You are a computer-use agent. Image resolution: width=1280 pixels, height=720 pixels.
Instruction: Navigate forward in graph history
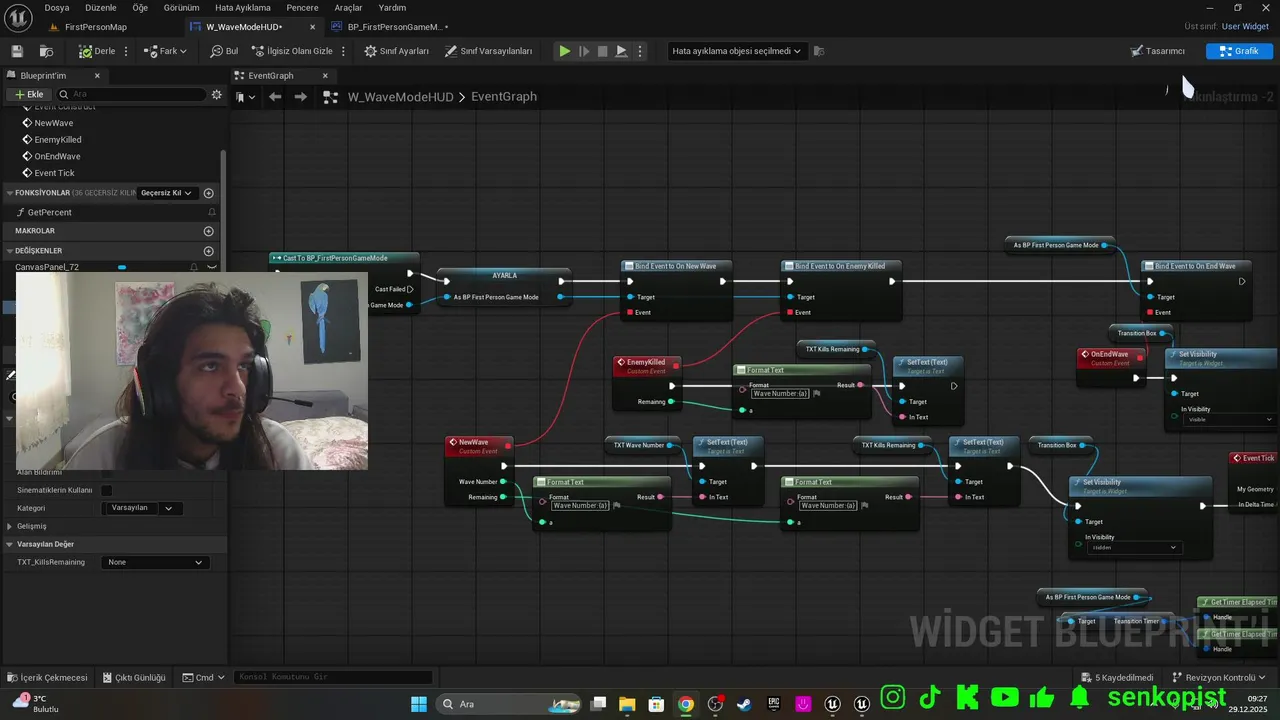click(300, 97)
